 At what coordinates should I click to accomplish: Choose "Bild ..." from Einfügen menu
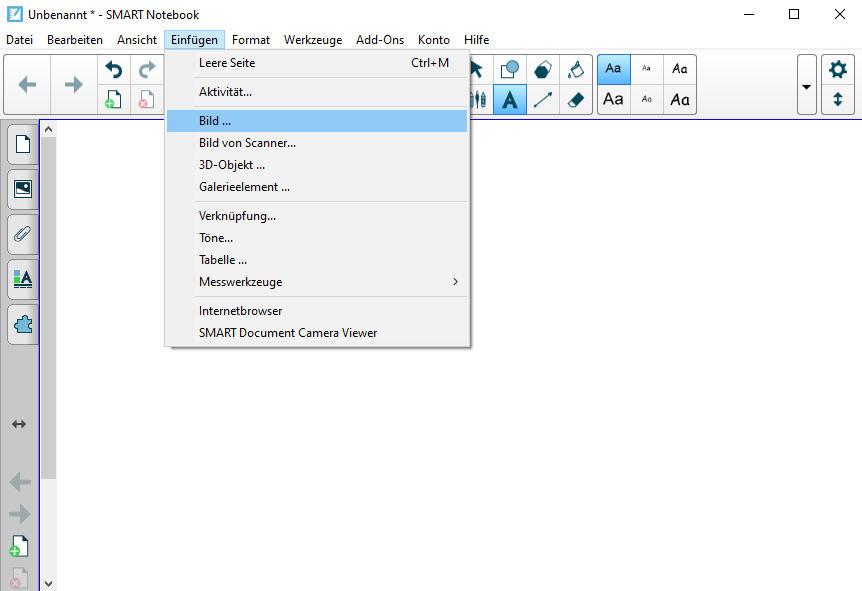click(x=215, y=121)
